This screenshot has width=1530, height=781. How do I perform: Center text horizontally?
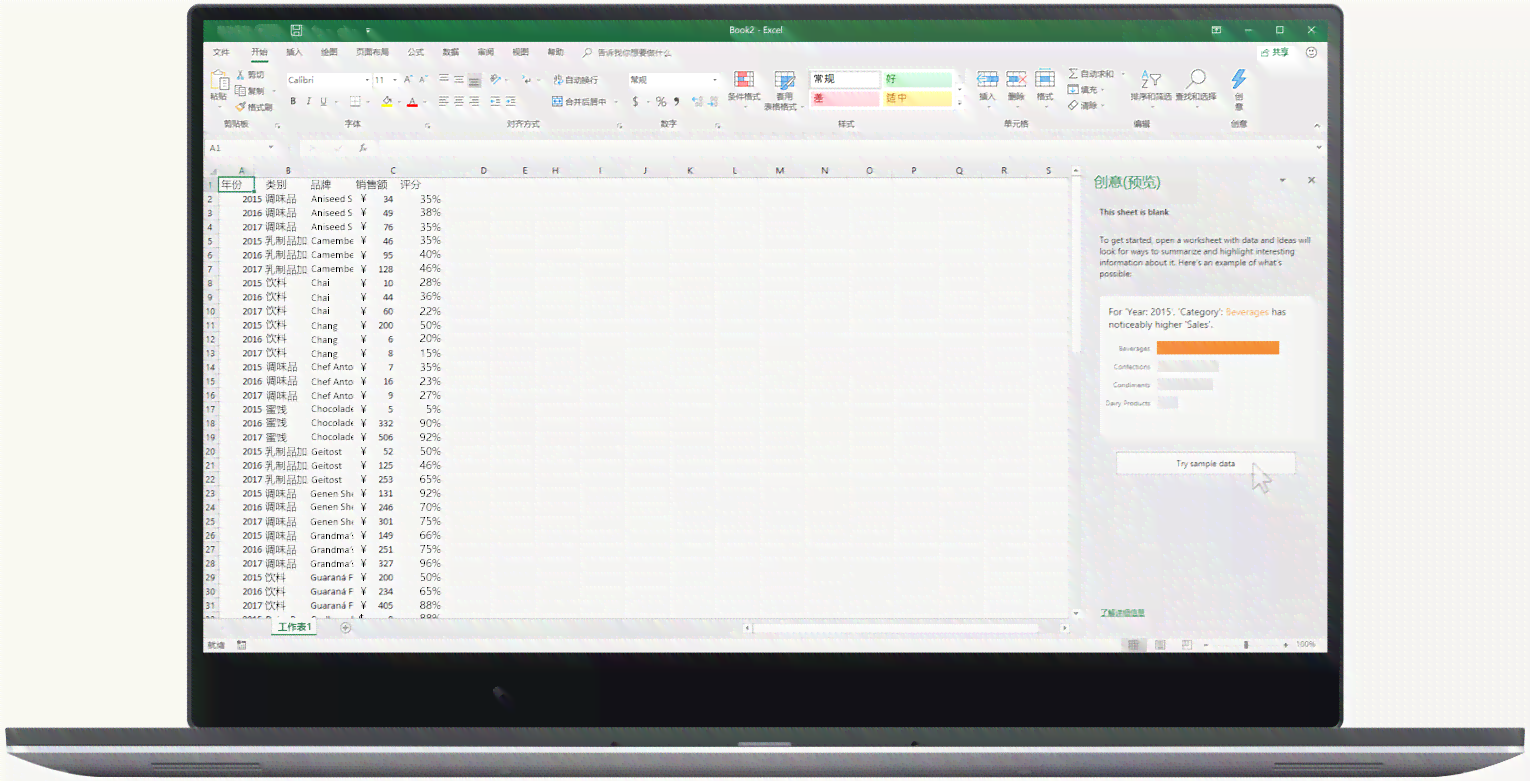click(x=458, y=101)
